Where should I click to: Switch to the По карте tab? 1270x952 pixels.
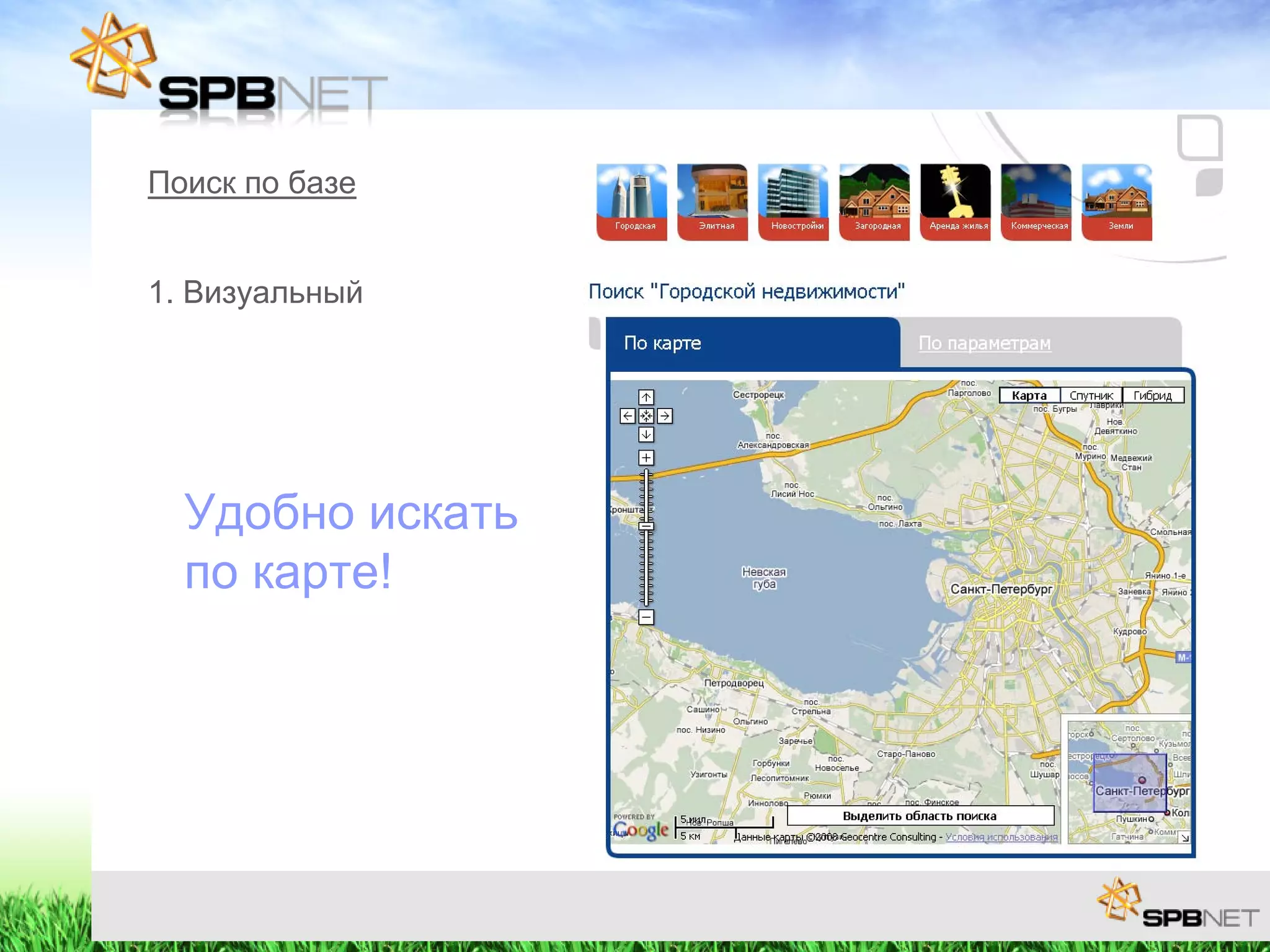tap(753, 343)
